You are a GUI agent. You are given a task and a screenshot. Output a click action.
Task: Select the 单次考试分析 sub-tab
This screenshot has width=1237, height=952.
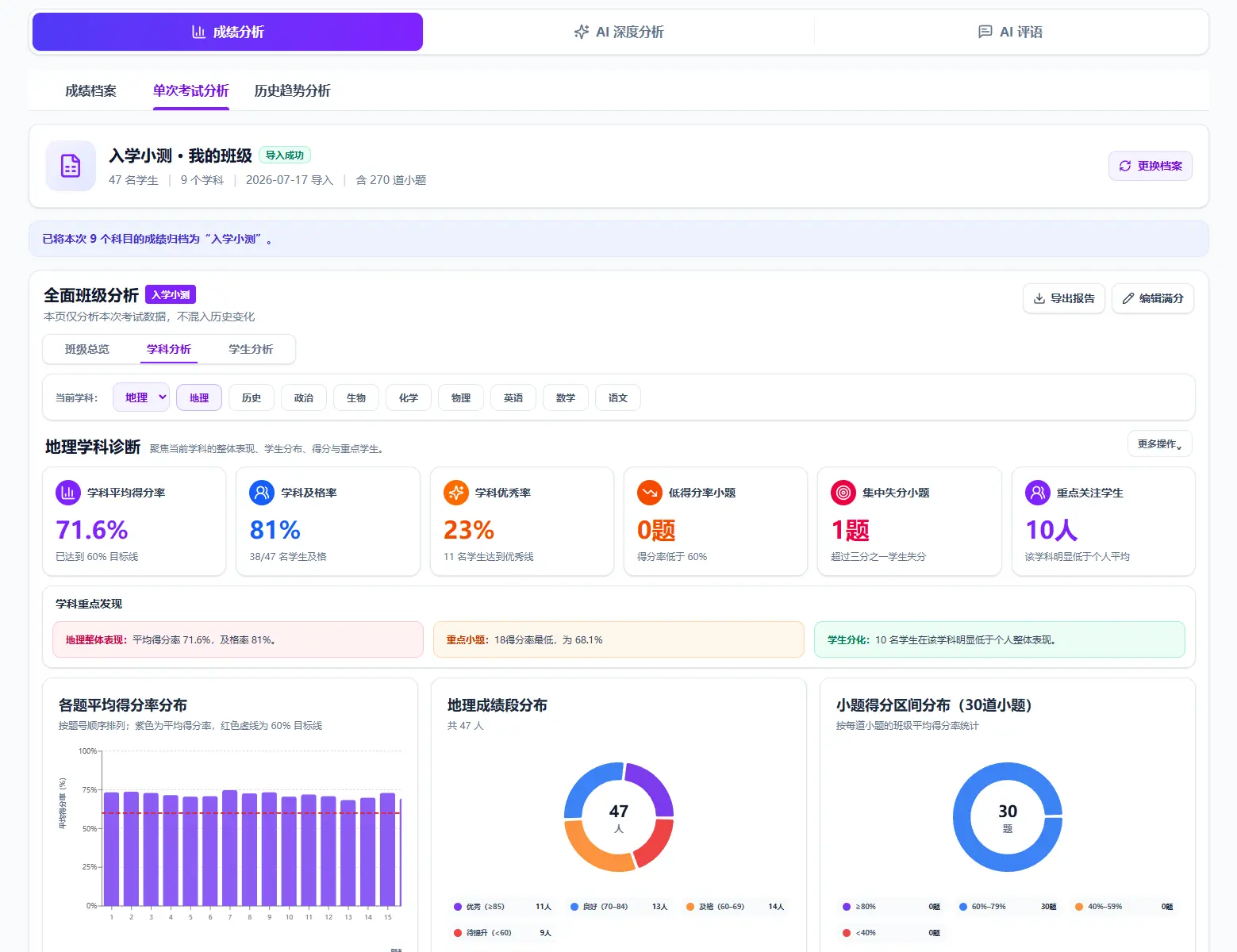(x=190, y=90)
